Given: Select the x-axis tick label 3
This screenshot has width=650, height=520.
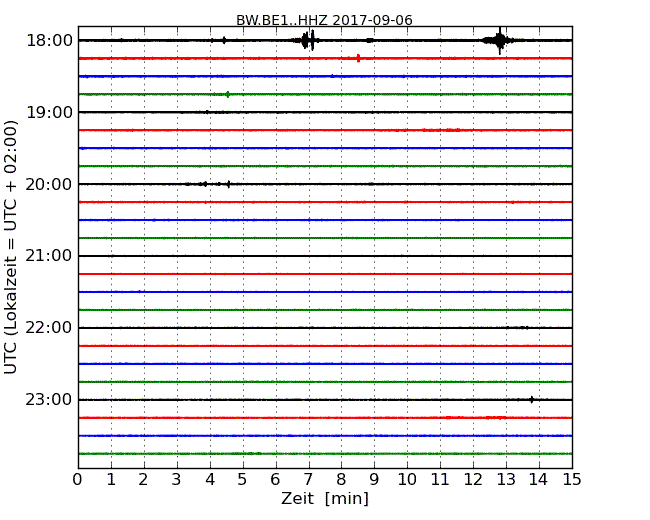Looking at the screenshot, I should [x=177, y=480].
